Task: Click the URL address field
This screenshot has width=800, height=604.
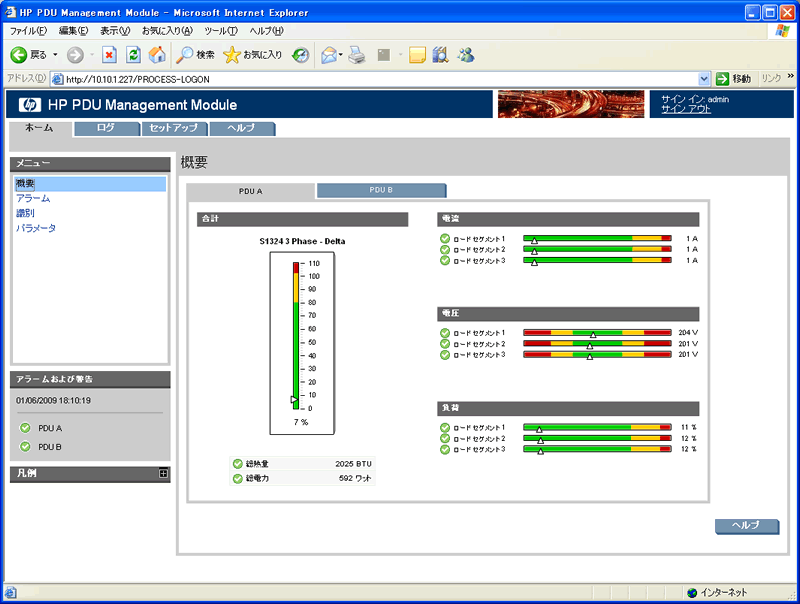Action: click(380, 78)
